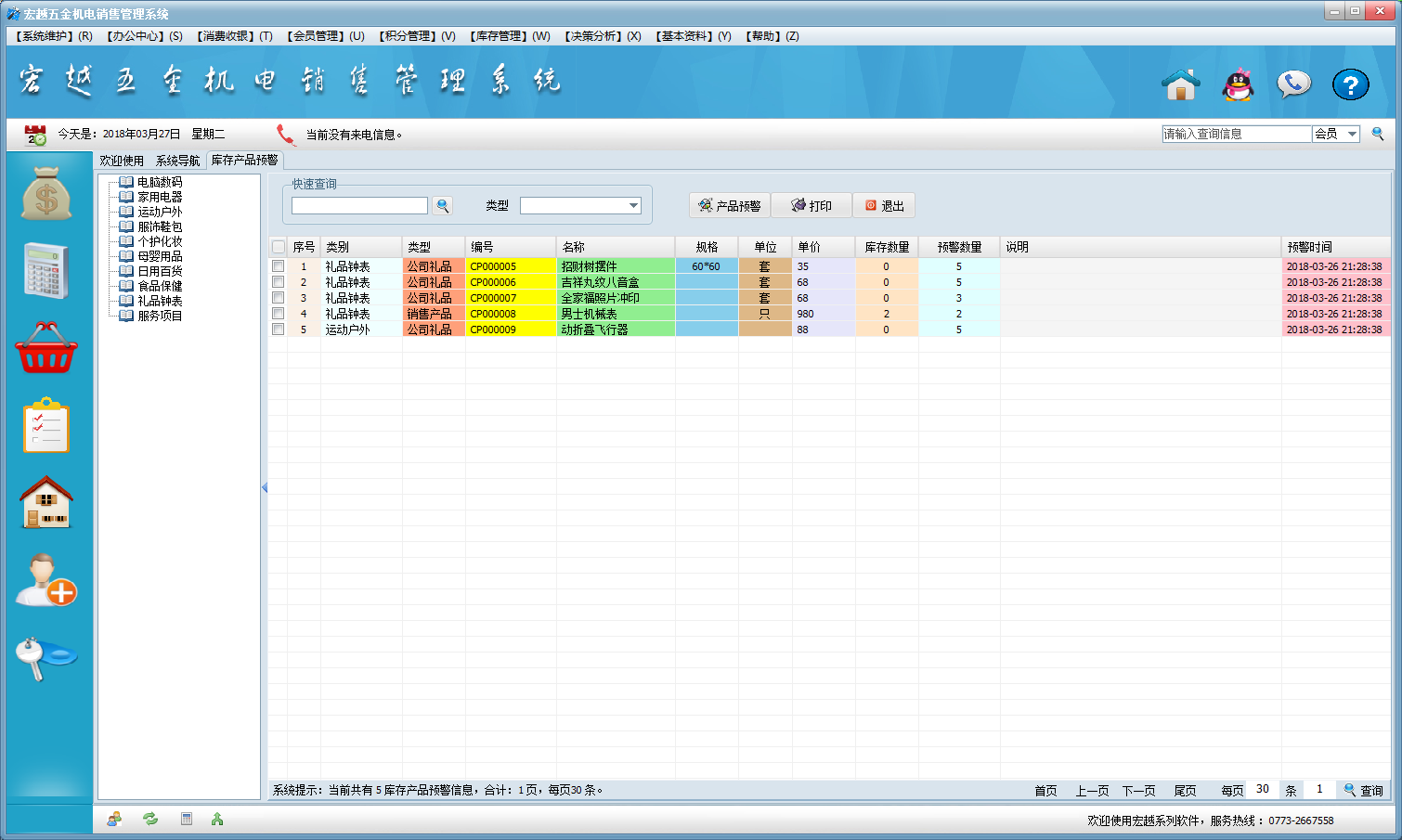The image size is (1402, 840).
Task: Click the 产品预警 button
Action: tap(730, 206)
